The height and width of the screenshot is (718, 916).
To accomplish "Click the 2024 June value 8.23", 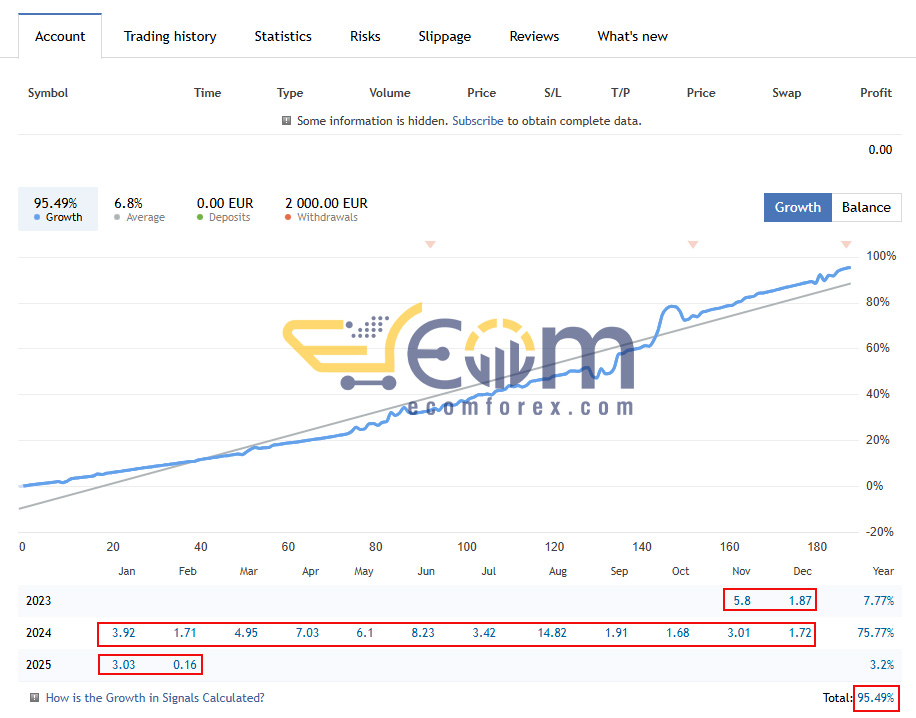I will 423,633.
